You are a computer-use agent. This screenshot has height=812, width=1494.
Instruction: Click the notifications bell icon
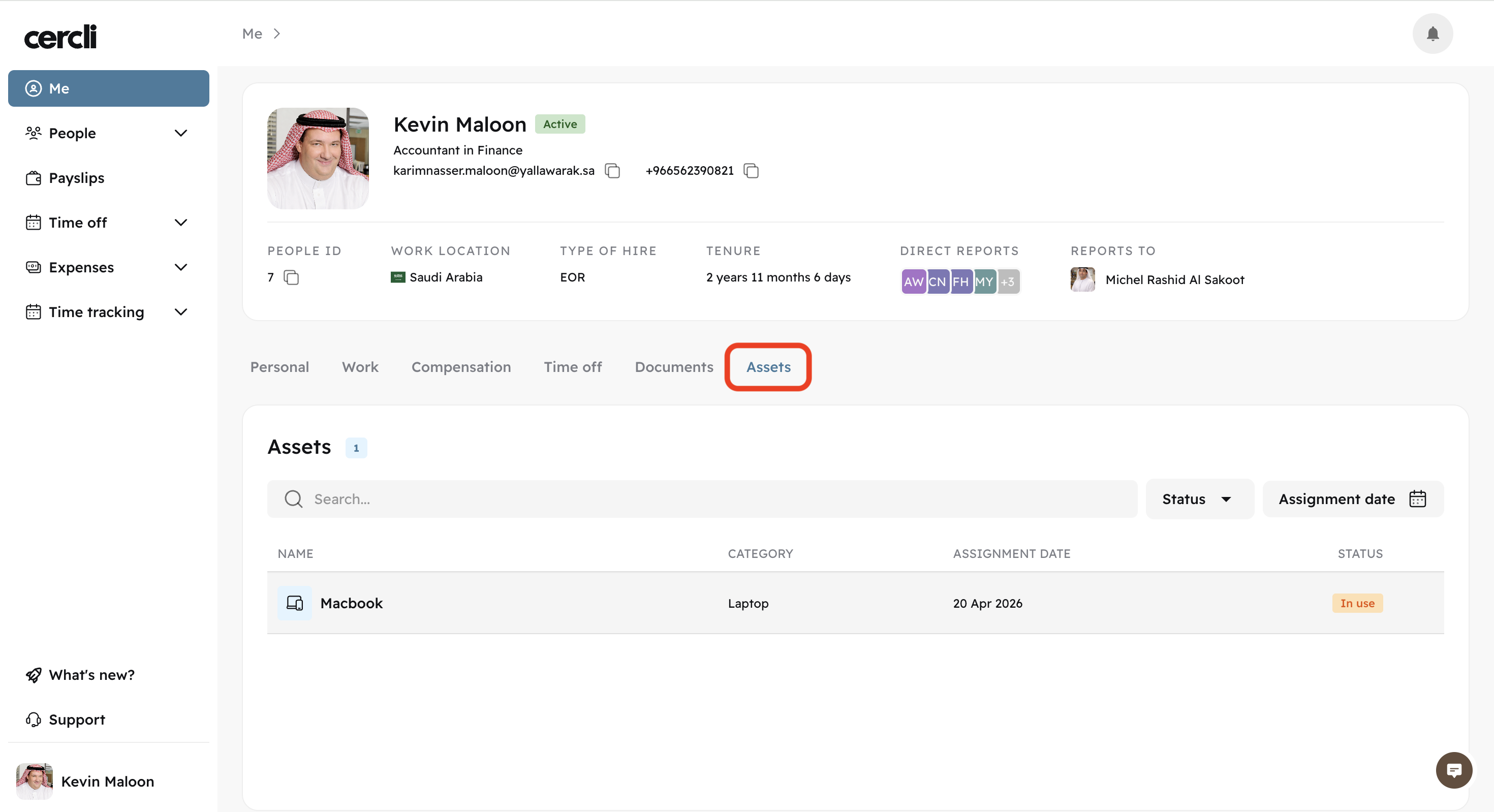(x=1432, y=34)
